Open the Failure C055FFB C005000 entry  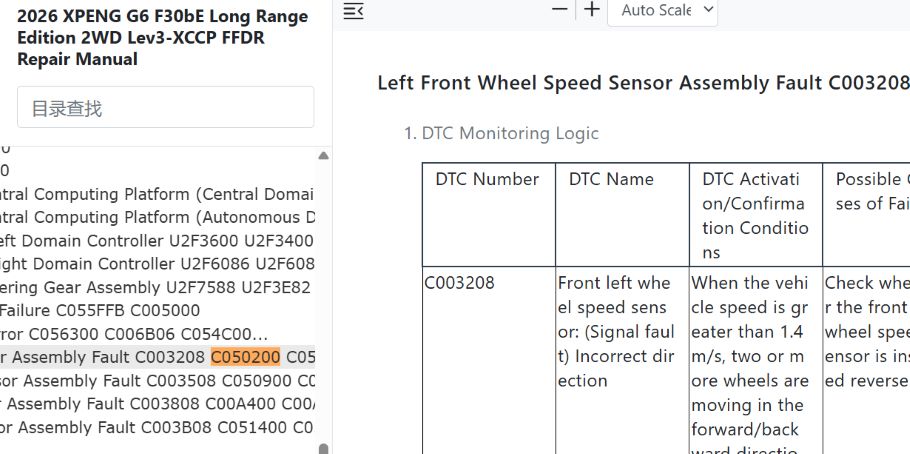pos(100,311)
